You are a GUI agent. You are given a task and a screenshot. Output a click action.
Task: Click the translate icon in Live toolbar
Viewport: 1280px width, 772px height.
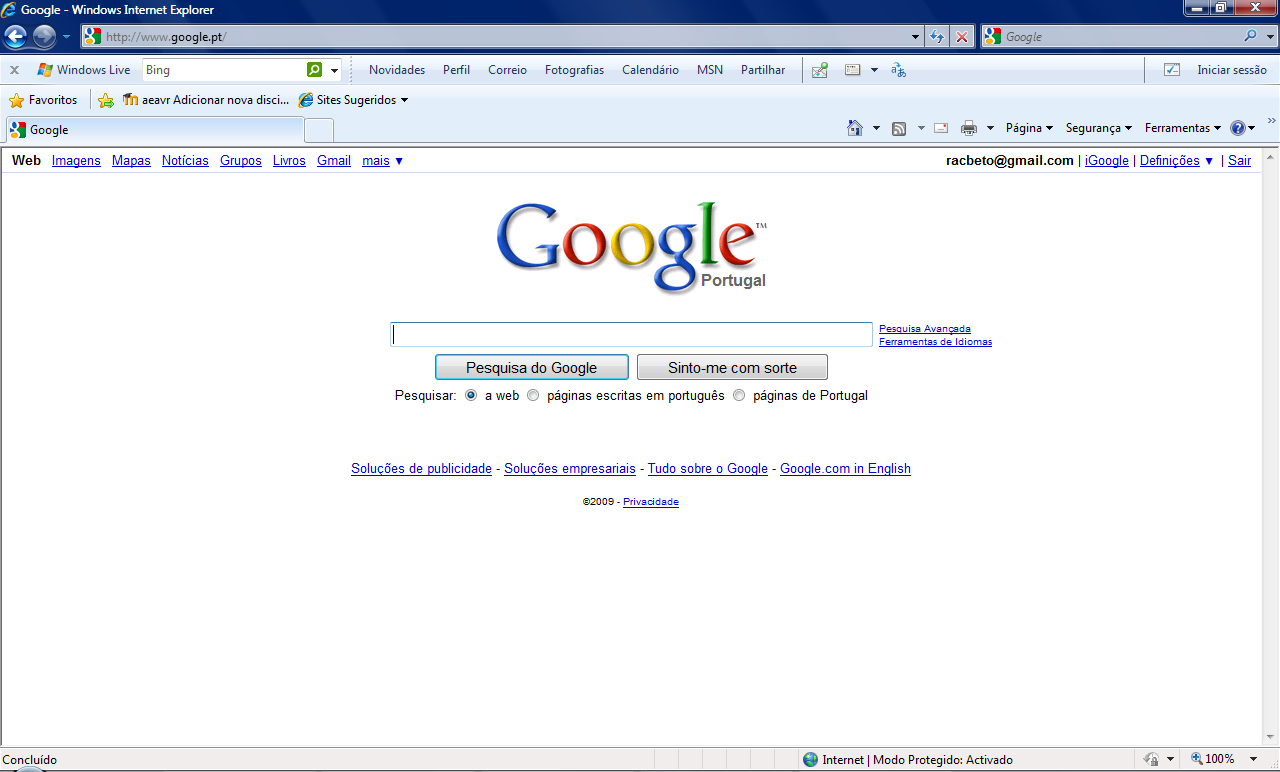pyautogui.click(x=898, y=70)
